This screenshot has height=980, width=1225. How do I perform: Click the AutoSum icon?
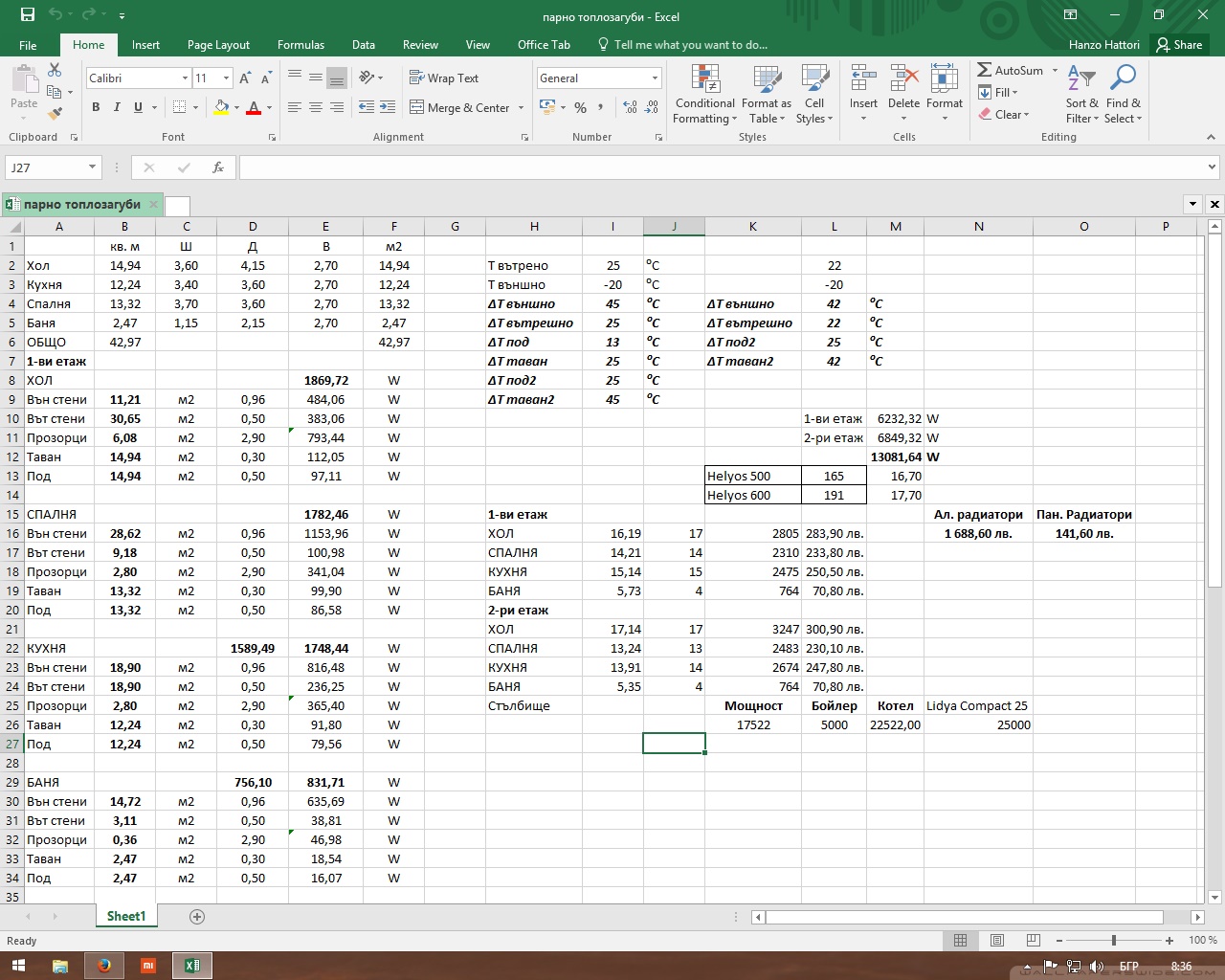point(985,70)
